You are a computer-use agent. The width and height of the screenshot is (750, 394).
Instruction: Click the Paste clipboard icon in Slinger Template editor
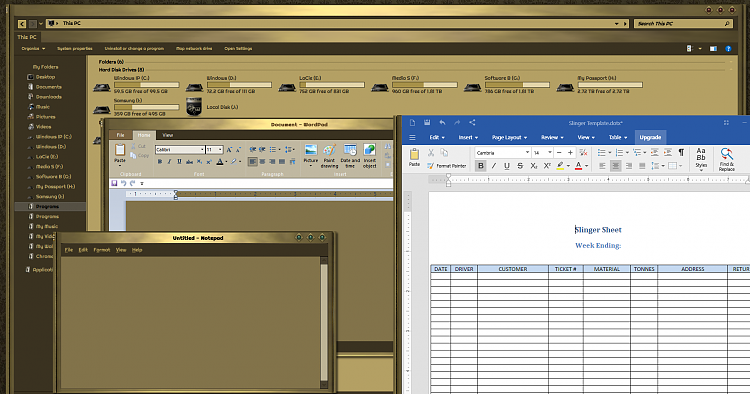(414, 154)
